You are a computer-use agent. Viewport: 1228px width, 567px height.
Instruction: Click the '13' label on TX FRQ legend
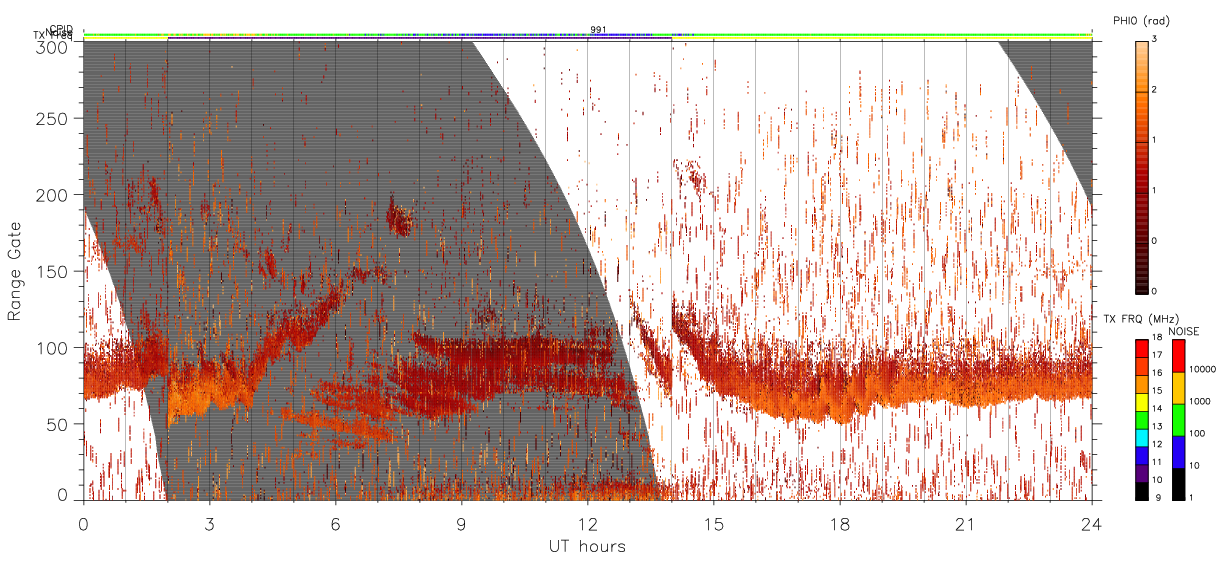pyautogui.click(x=1157, y=426)
